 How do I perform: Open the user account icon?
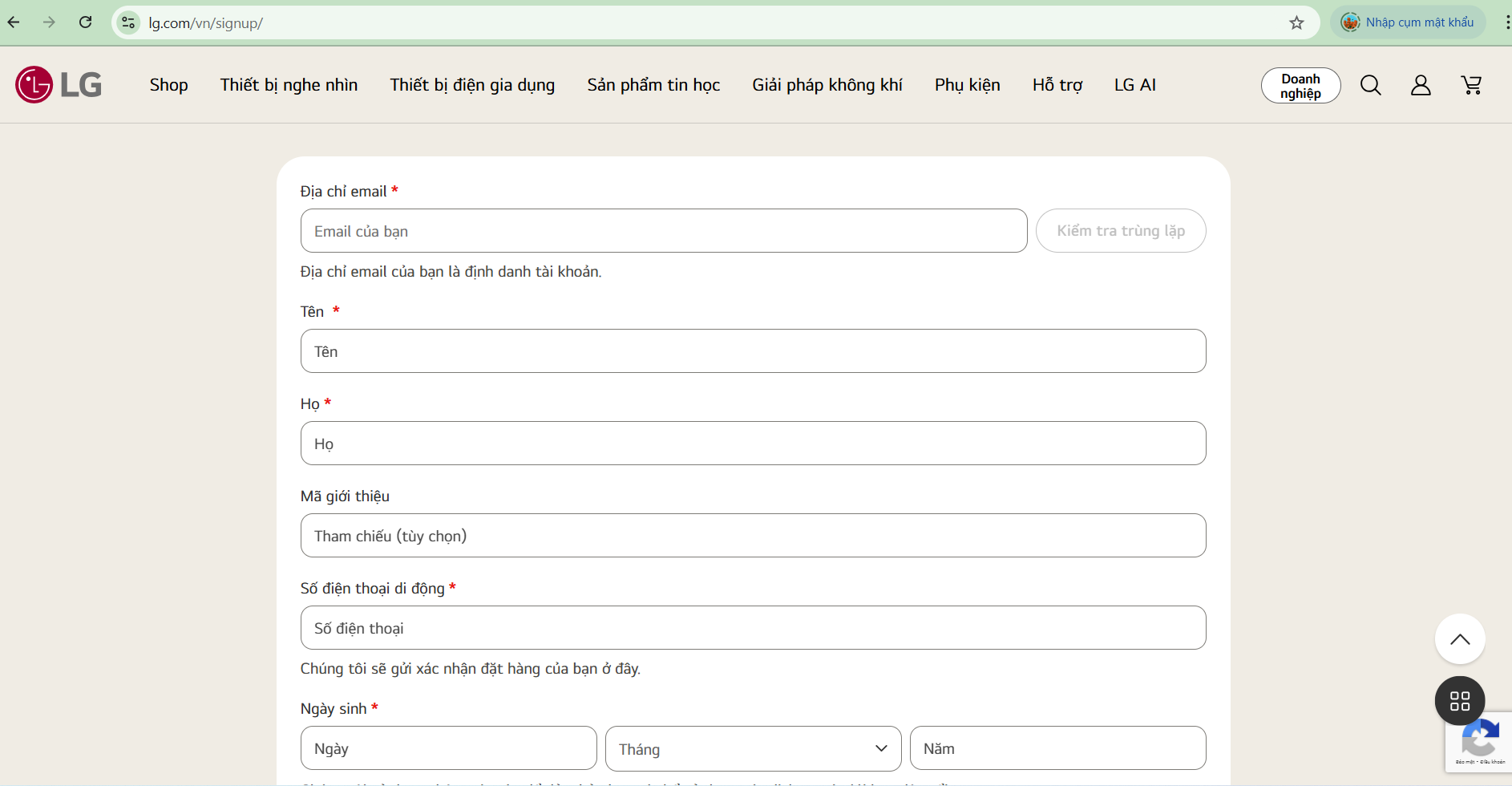point(1421,85)
